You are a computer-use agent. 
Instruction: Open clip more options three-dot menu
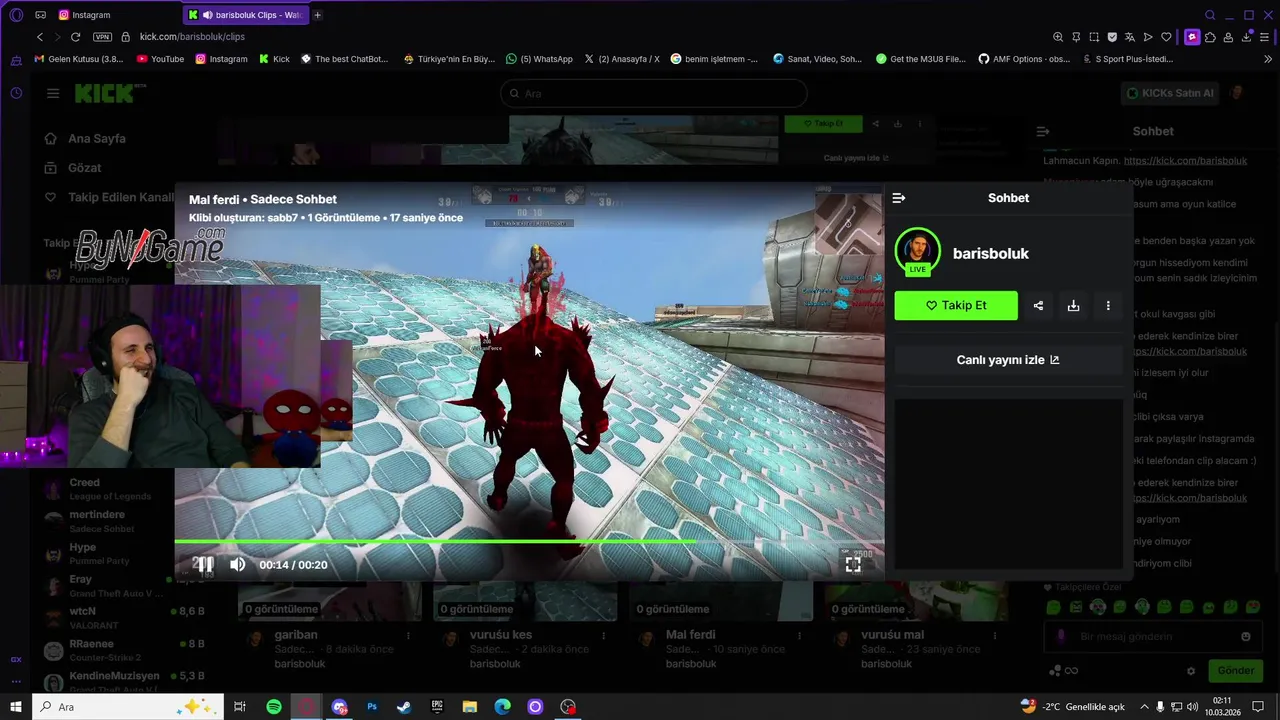coord(1108,306)
